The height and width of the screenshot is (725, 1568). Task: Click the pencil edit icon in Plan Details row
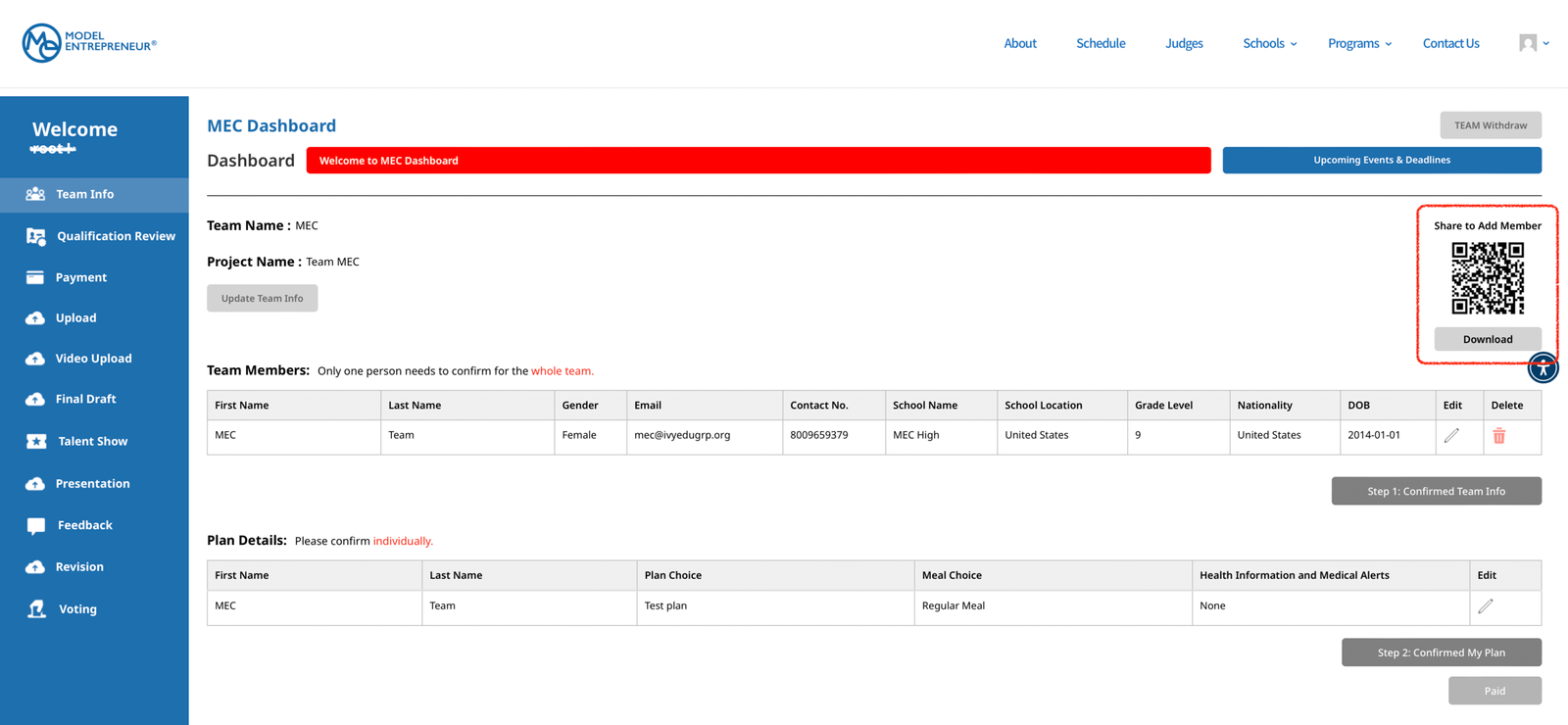(1486, 606)
